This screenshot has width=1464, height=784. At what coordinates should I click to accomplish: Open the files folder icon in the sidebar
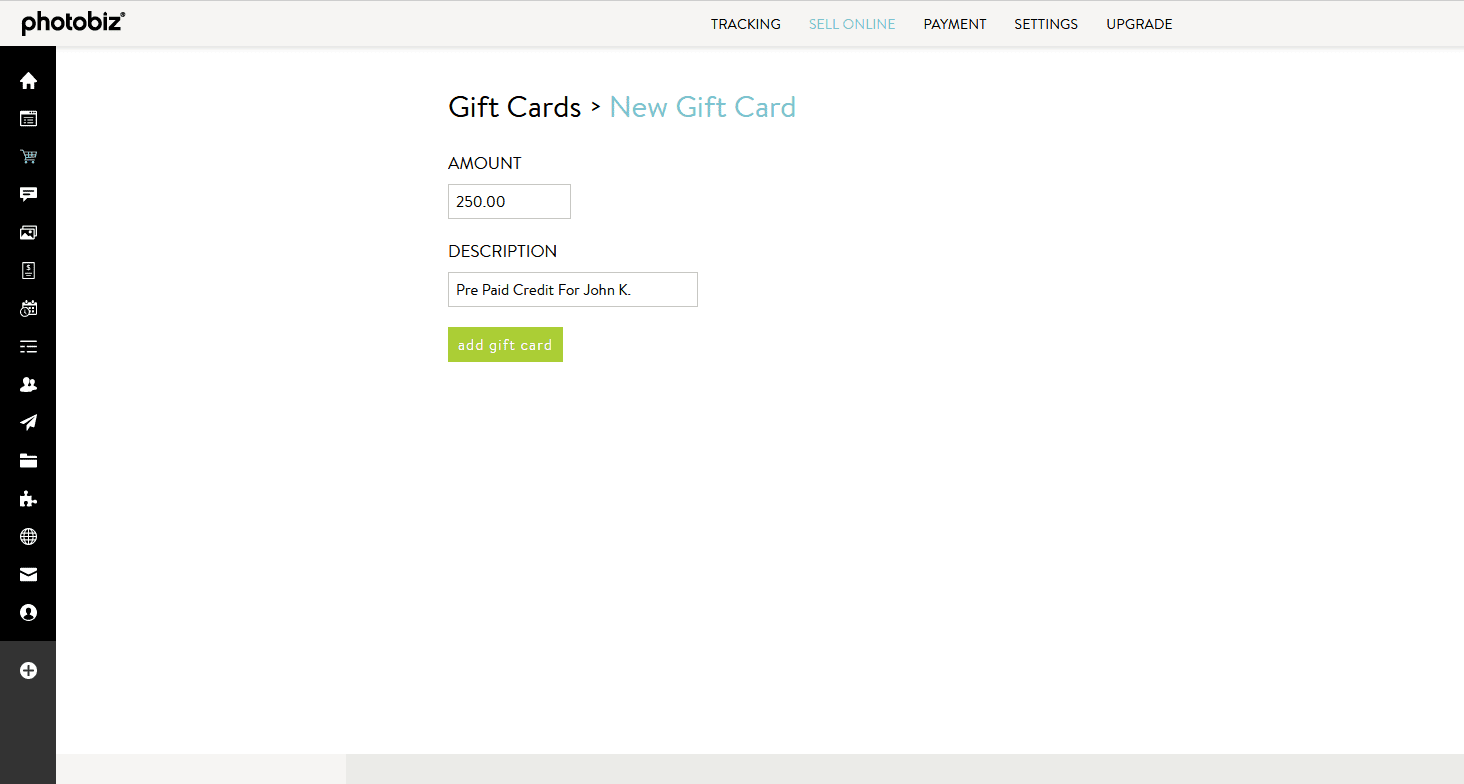(x=28, y=460)
